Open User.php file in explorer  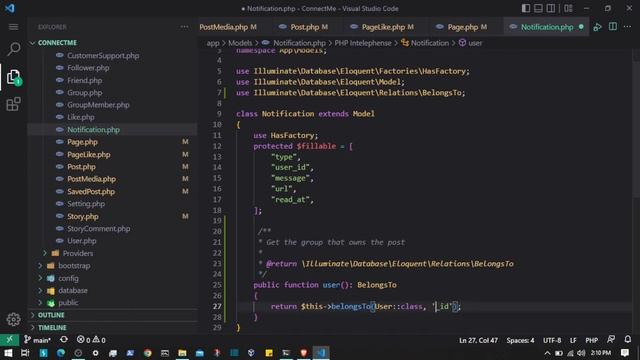pos(82,241)
